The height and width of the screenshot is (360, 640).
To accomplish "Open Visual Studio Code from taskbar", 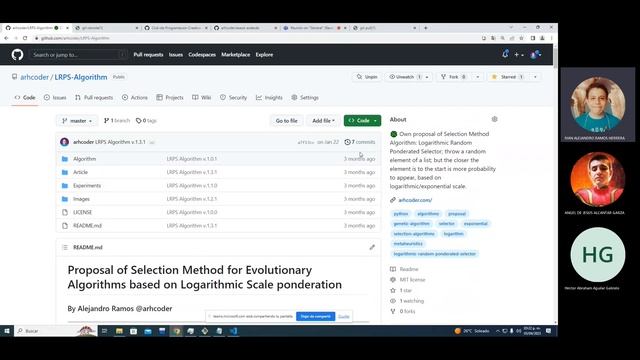I will [x=233, y=331].
